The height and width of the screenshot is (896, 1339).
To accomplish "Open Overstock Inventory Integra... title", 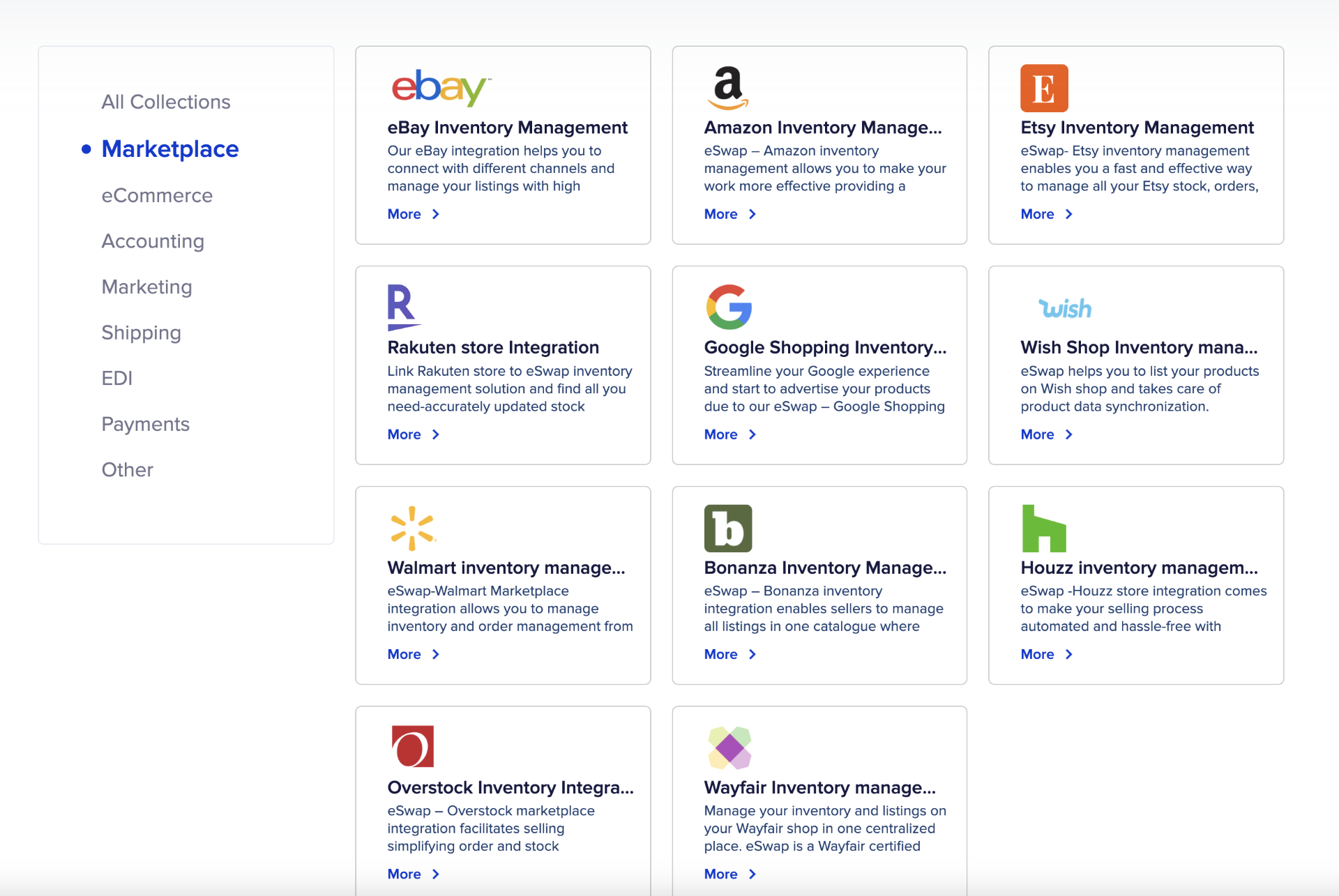I will [x=510, y=787].
